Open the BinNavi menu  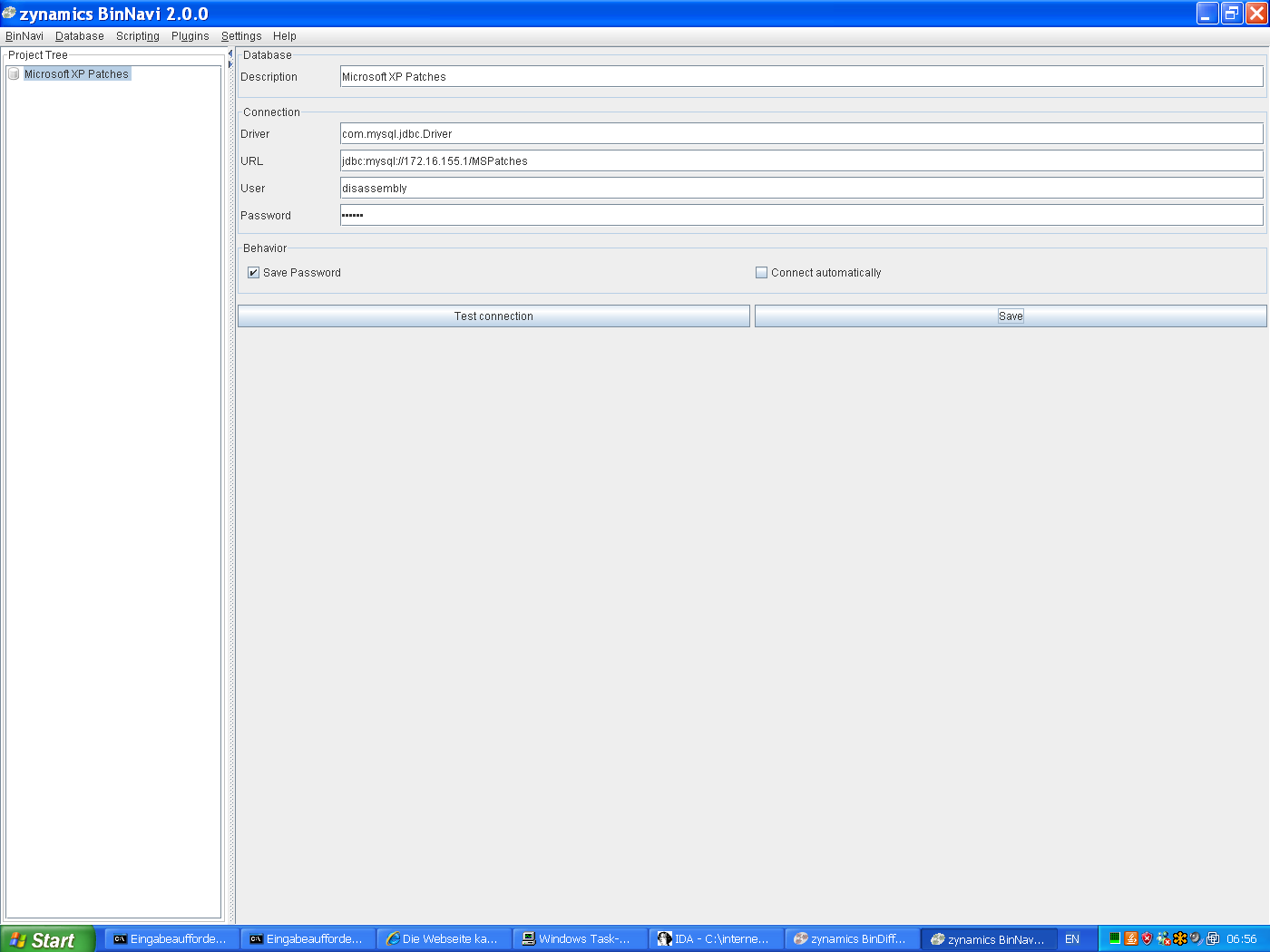point(24,36)
